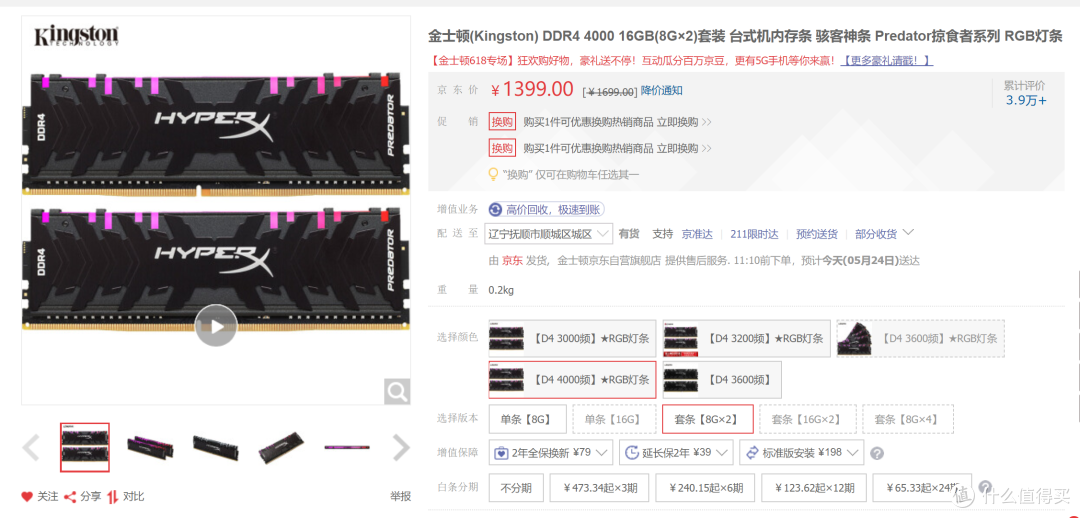Click the 对比 compare icon
This screenshot has height=518, width=1080.
(x=113, y=496)
